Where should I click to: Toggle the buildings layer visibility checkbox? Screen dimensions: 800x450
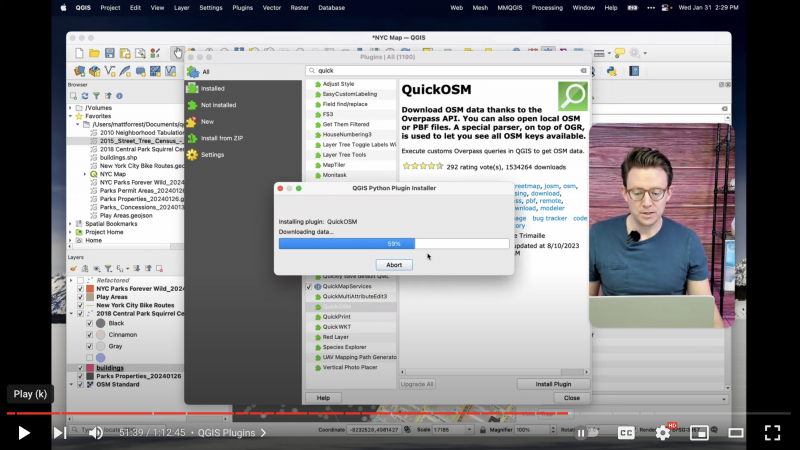pos(81,368)
